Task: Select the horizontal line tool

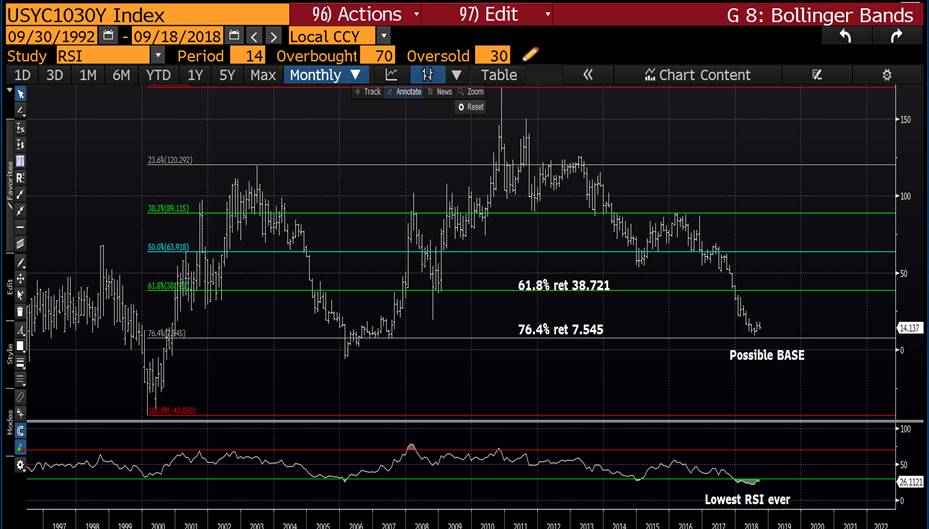Action: point(20,227)
